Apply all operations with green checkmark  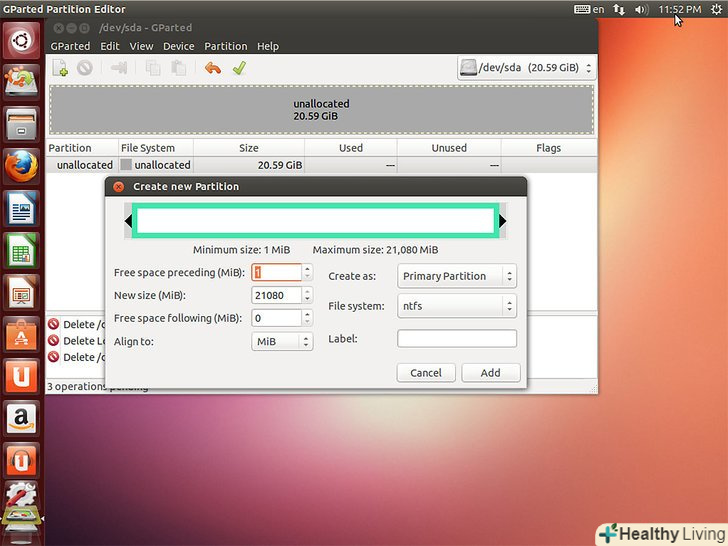(x=239, y=68)
